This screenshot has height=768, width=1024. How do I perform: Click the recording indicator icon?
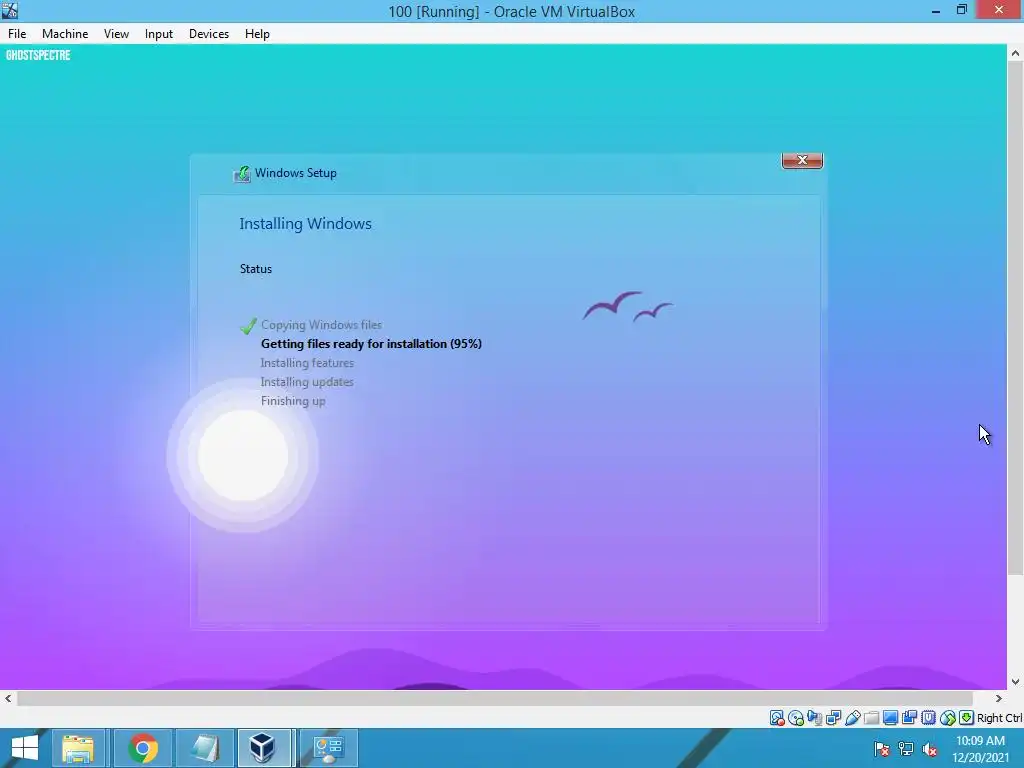(x=909, y=718)
